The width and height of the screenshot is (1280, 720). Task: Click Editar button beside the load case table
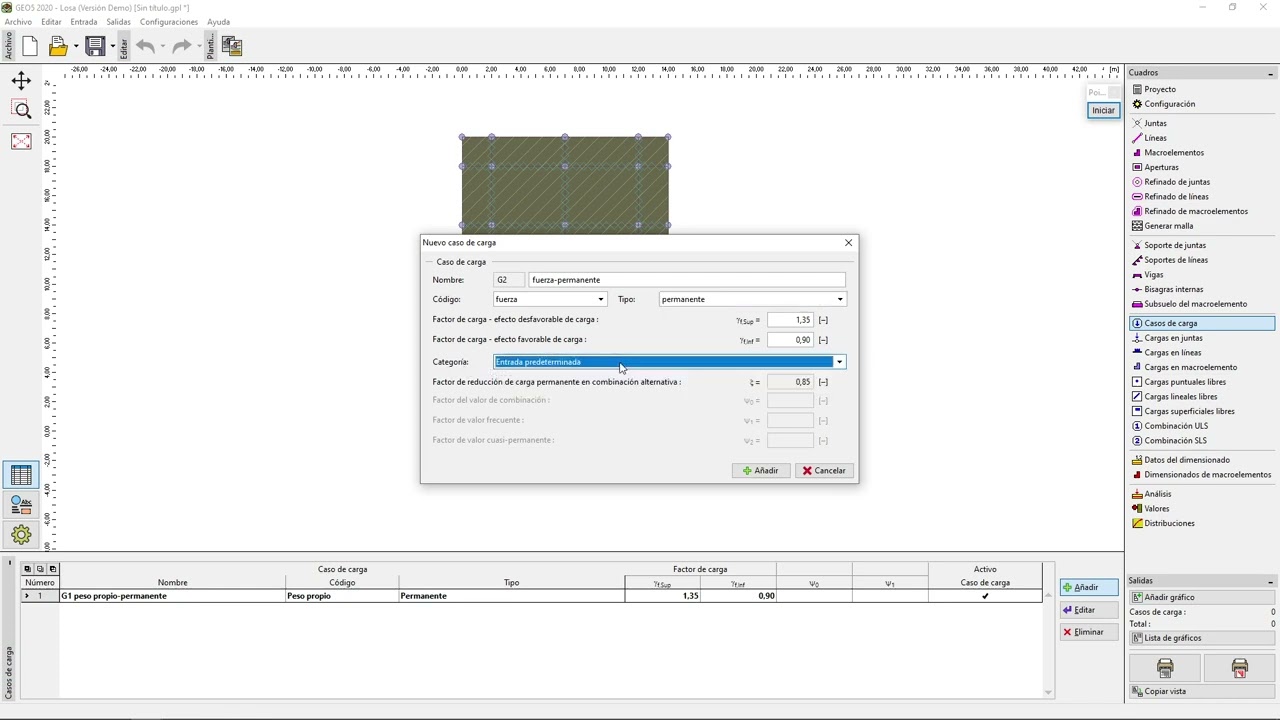1088,610
